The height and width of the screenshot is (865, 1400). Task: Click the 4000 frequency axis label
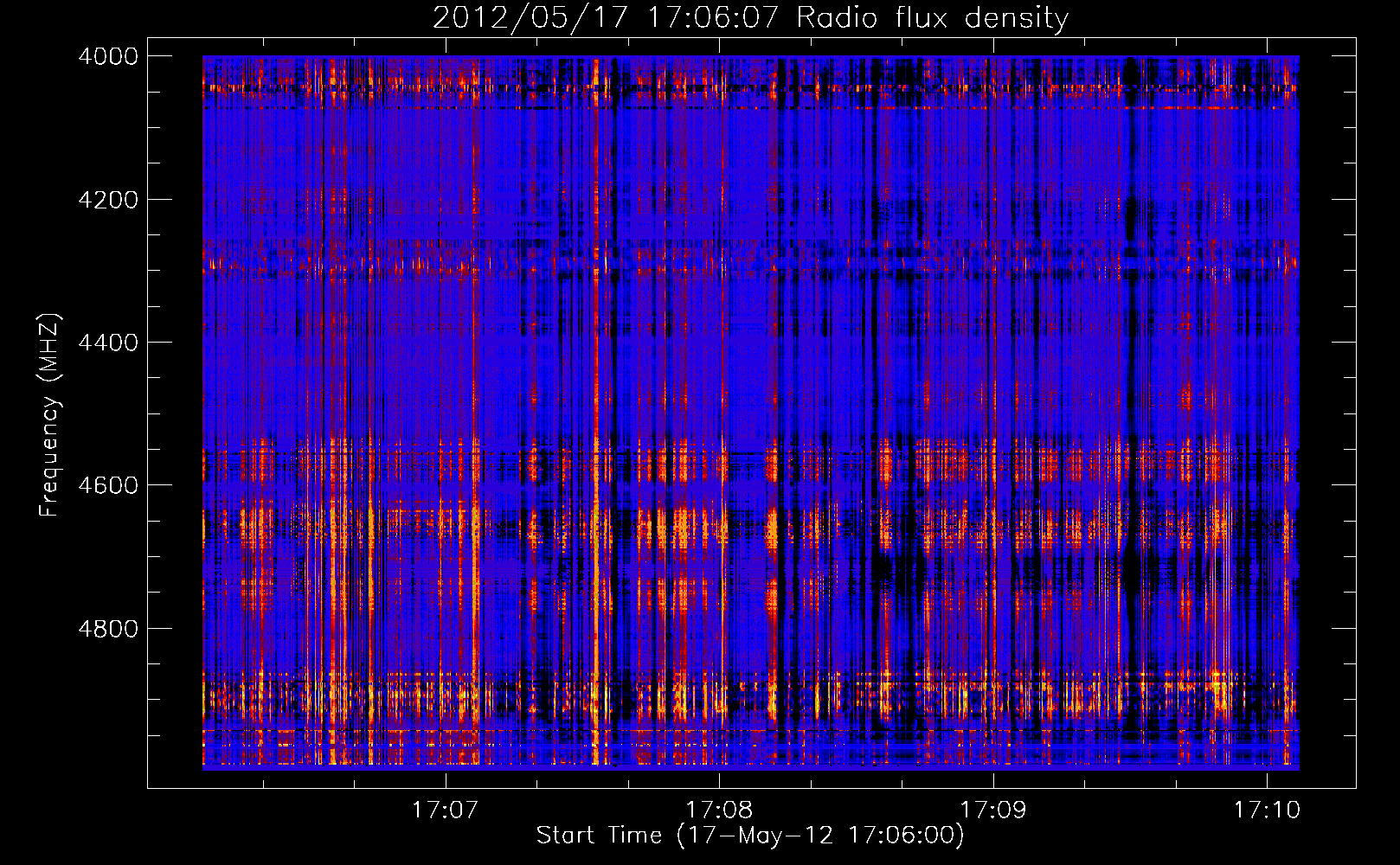(x=108, y=56)
